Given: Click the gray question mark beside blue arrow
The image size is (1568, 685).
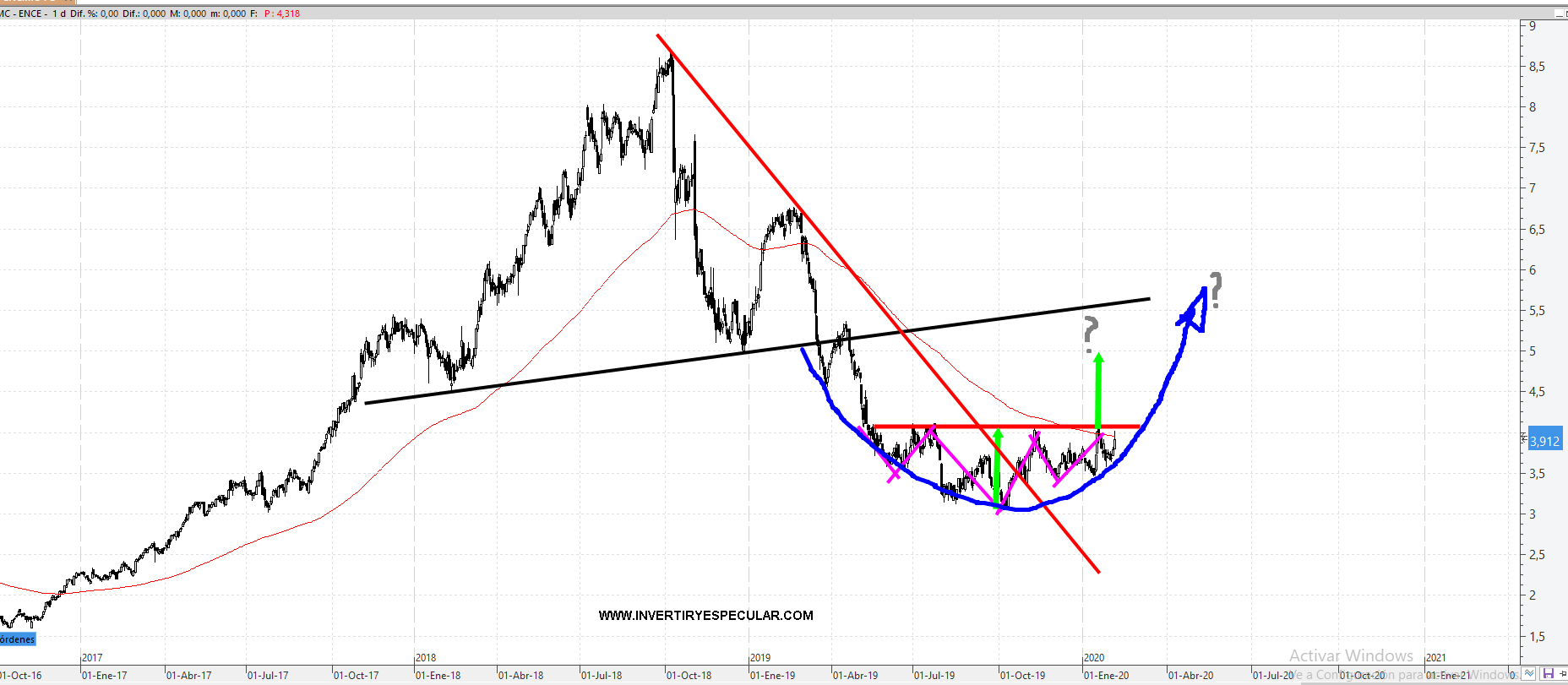Looking at the screenshot, I should [x=1215, y=289].
